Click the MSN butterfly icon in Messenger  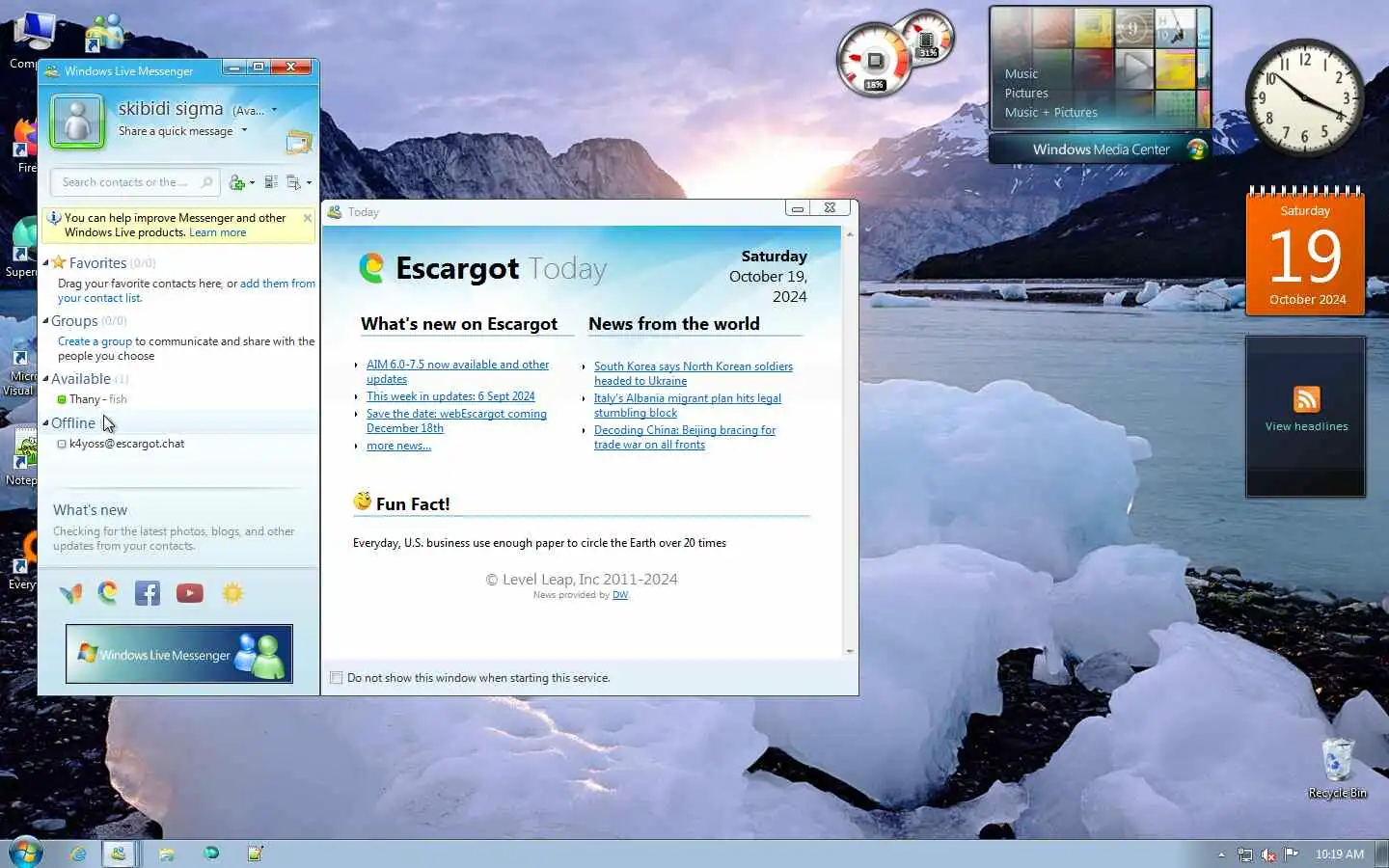pos(70,593)
